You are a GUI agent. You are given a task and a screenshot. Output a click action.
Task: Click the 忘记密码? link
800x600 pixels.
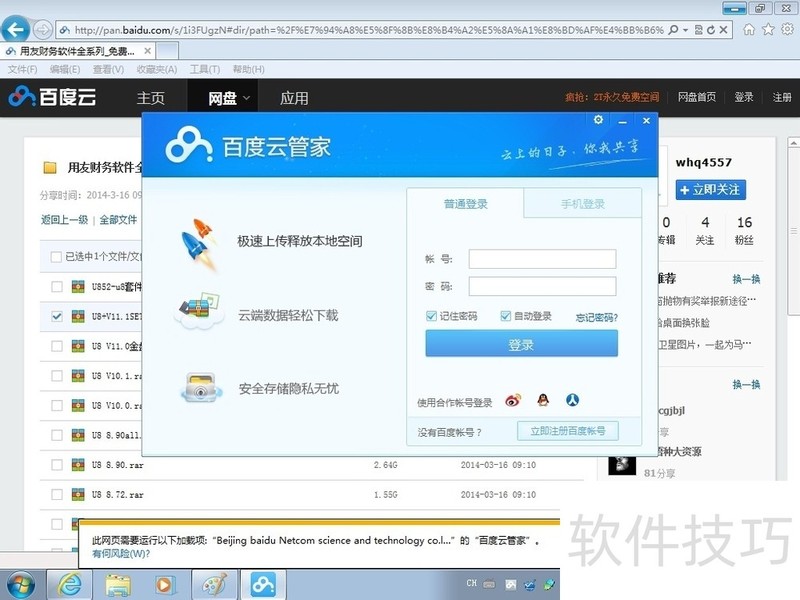coord(596,317)
